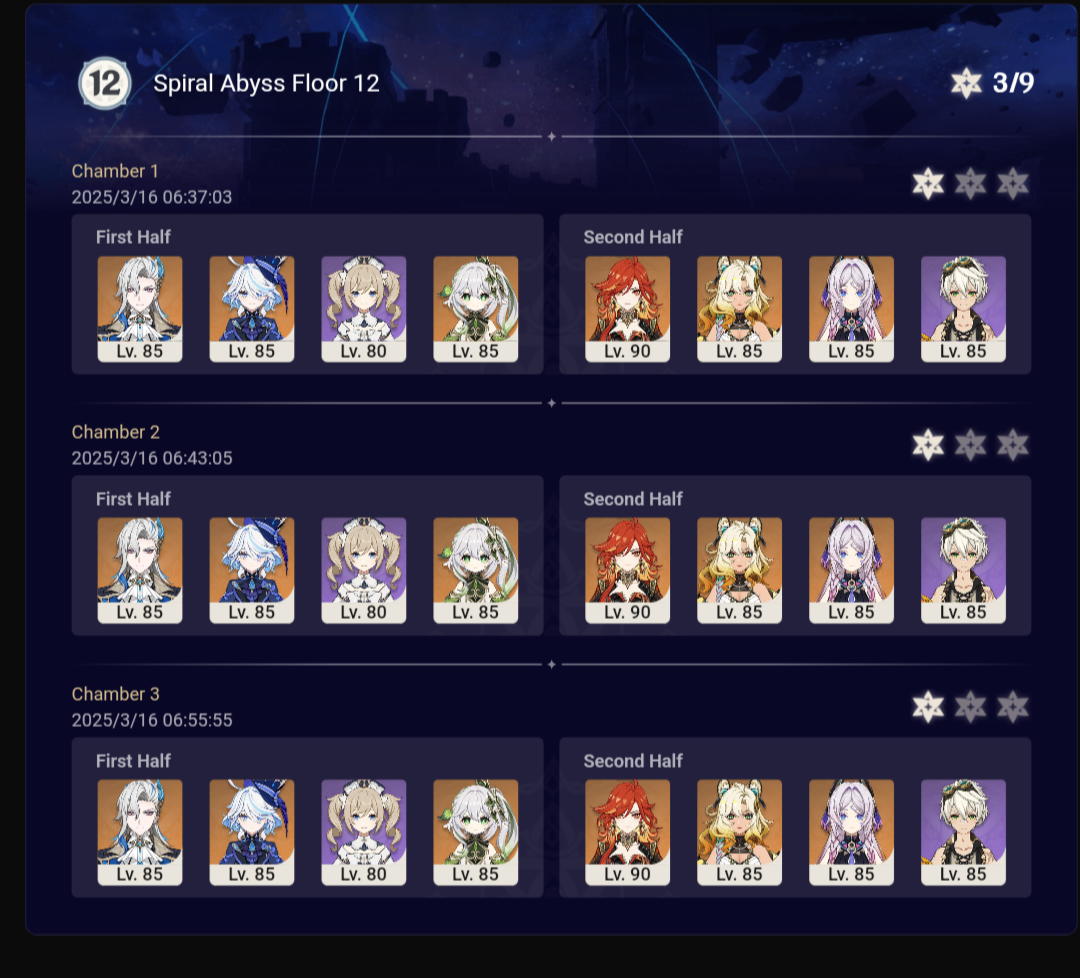The image size is (1080, 978).
Task: Click the filled first star of Chamber 3
Action: [x=928, y=707]
